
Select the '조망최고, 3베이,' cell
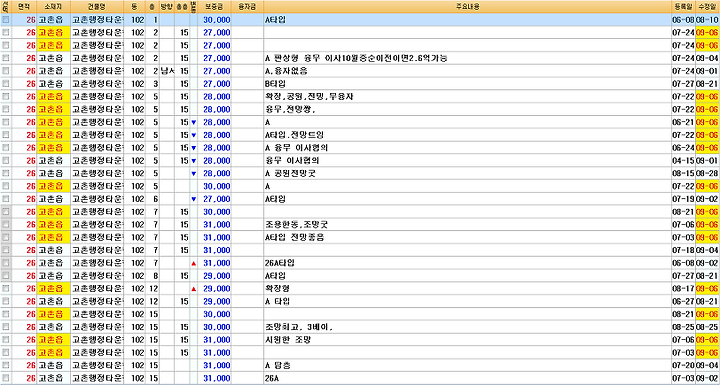click(x=467, y=327)
